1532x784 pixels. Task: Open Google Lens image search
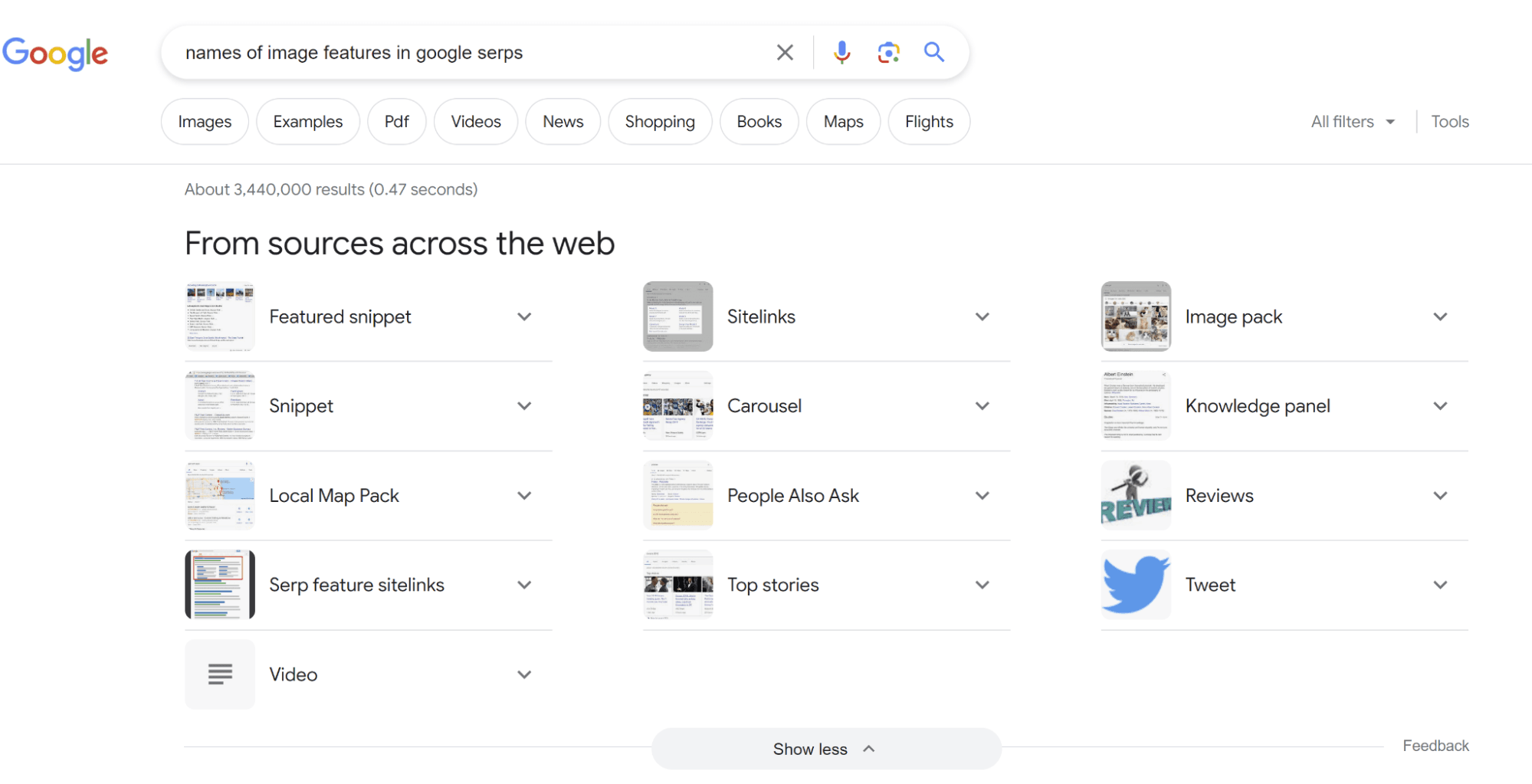[888, 53]
